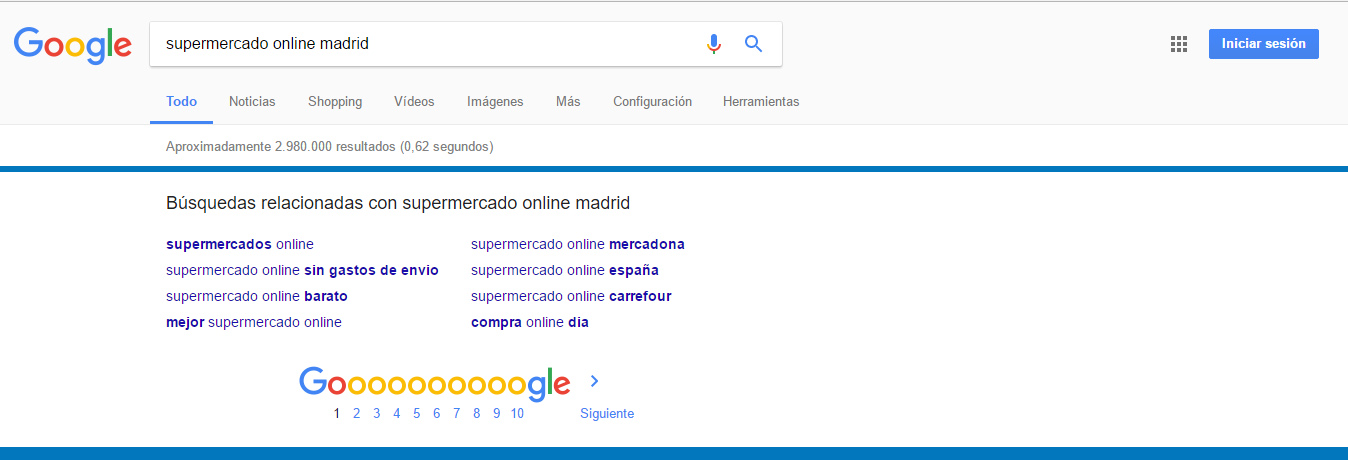Click the voice search microphone icon
The height and width of the screenshot is (460, 1348).
point(714,44)
